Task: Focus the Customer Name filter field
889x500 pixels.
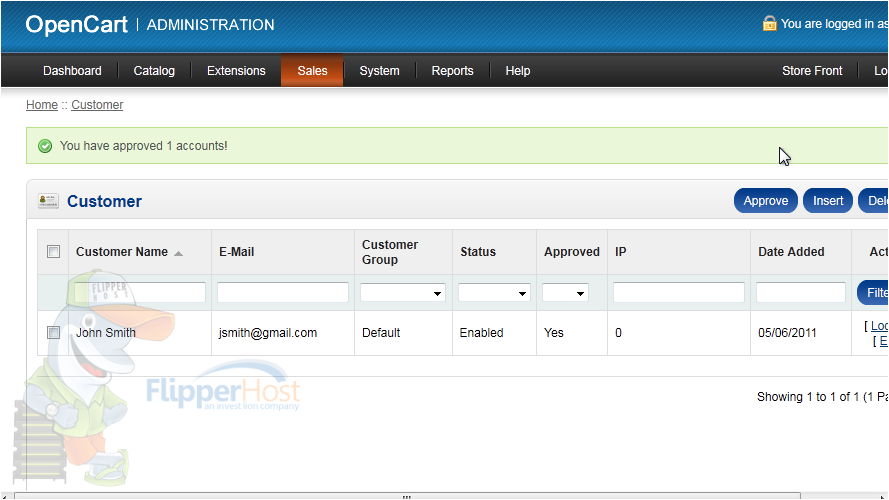Action: pyautogui.click(x=140, y=293)
